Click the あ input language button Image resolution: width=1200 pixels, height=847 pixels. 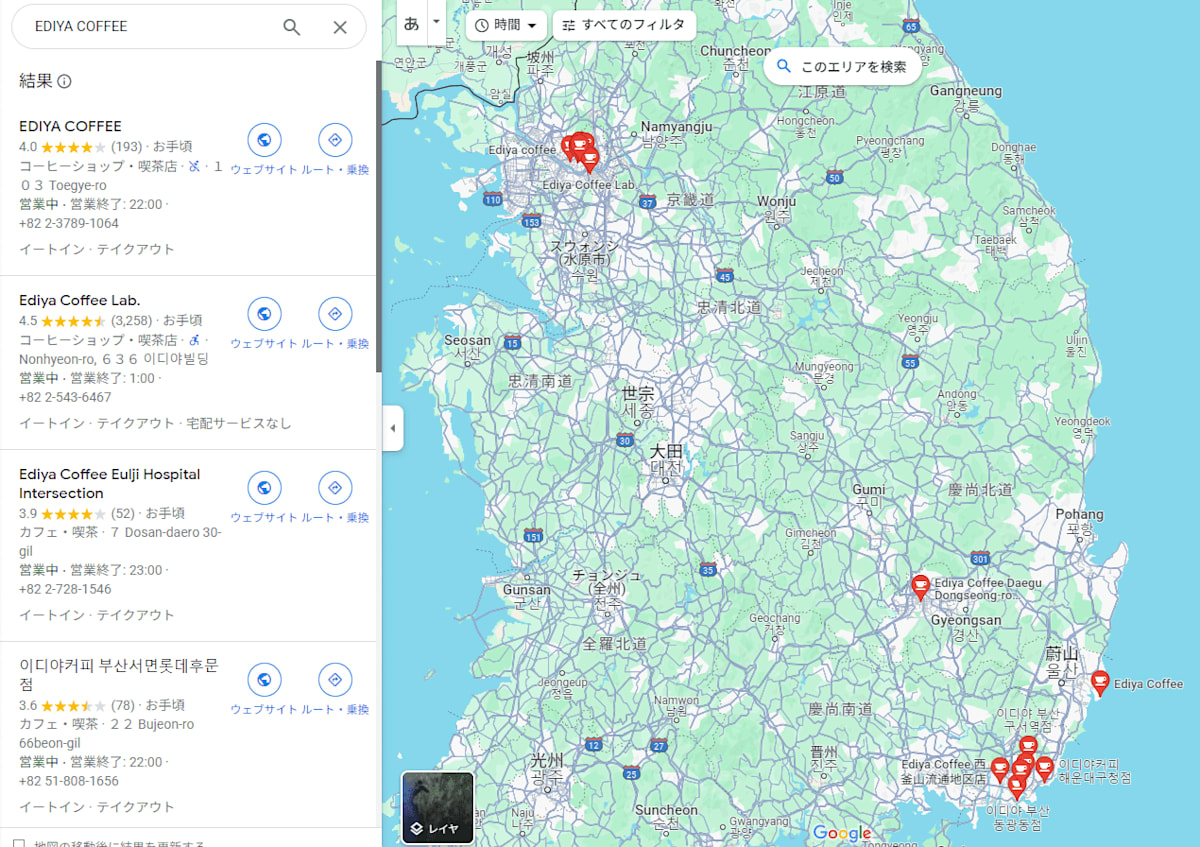(411, 23)
